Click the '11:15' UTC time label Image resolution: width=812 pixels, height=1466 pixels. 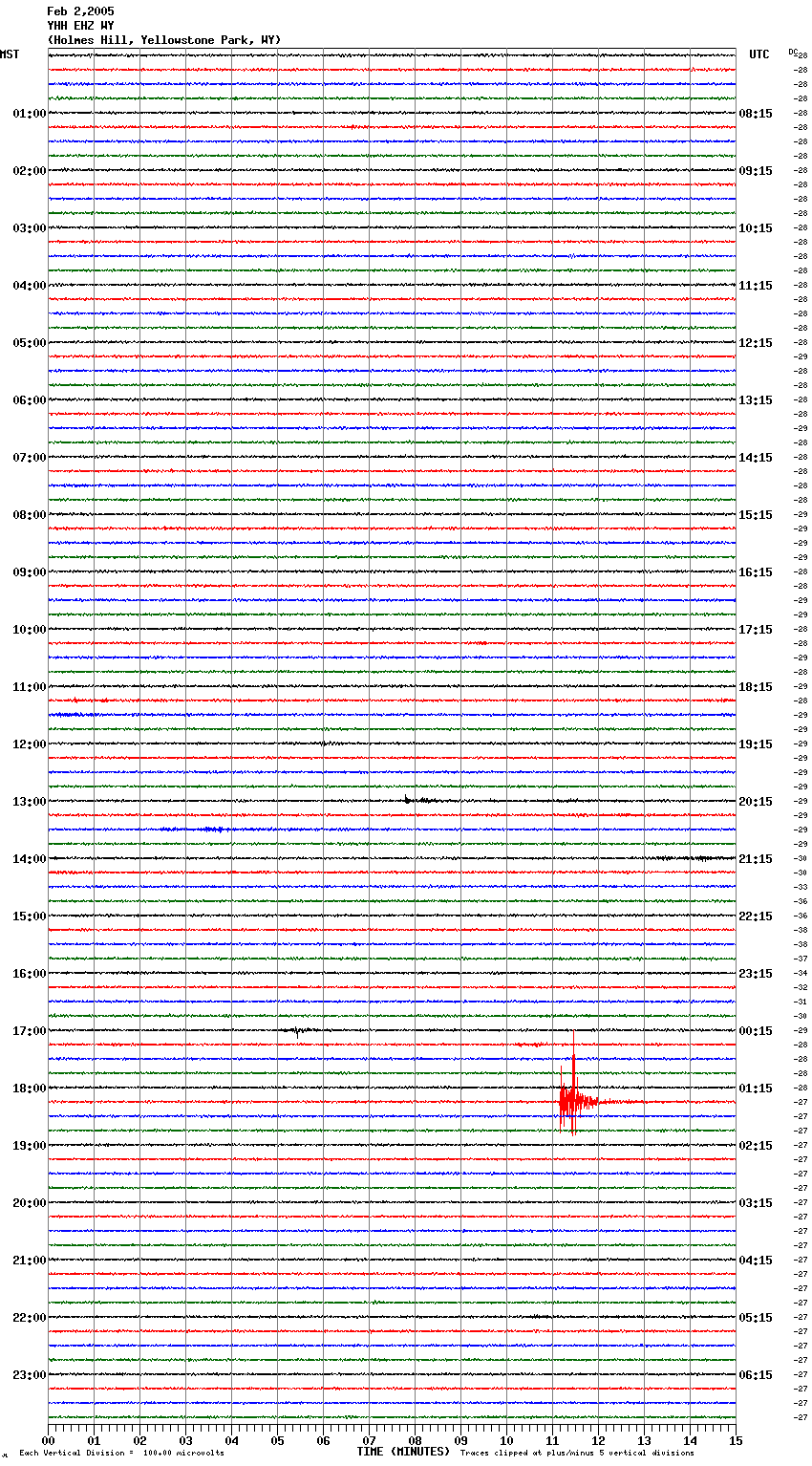coord(756,286)
